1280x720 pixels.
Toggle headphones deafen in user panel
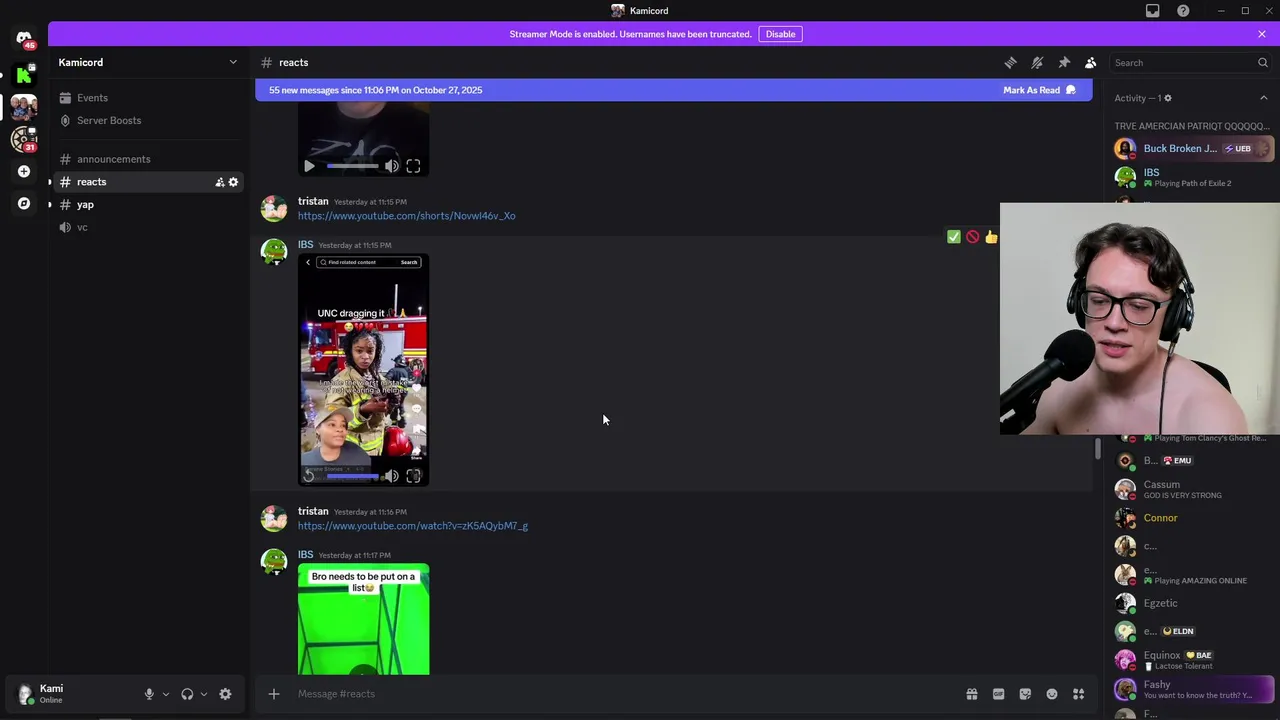187,694
